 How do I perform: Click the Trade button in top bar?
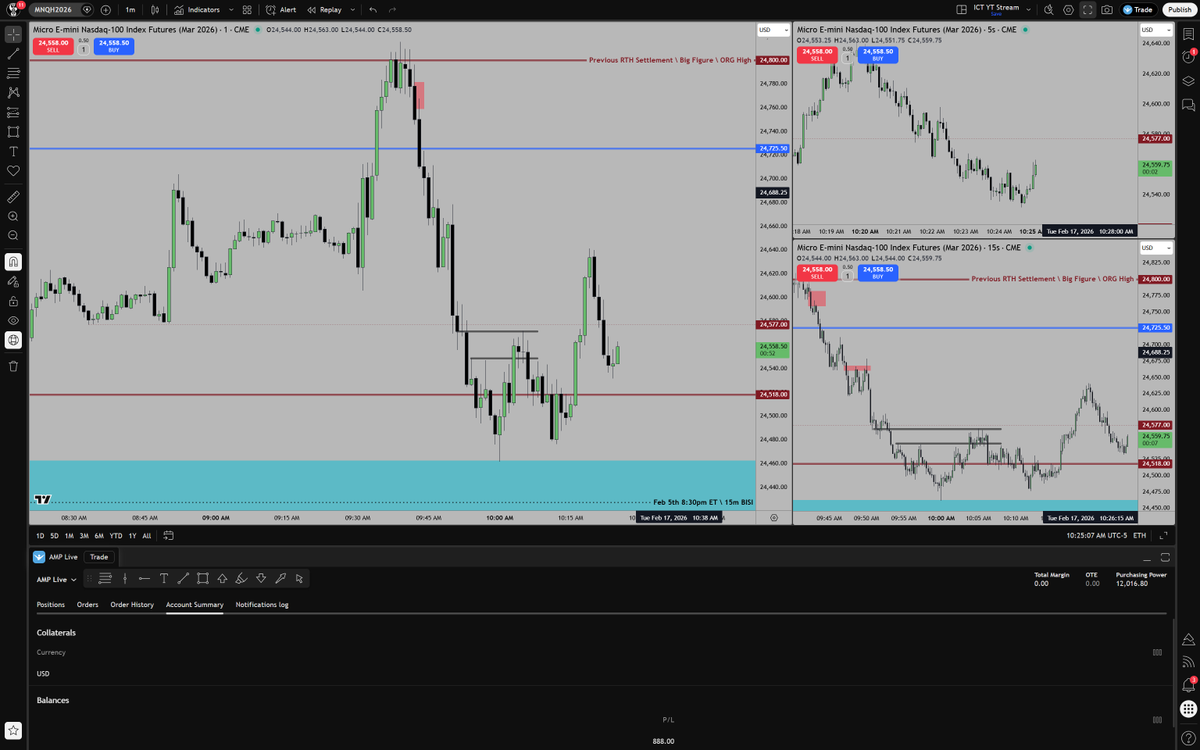pyautogui.click(x=1139, y=9)
